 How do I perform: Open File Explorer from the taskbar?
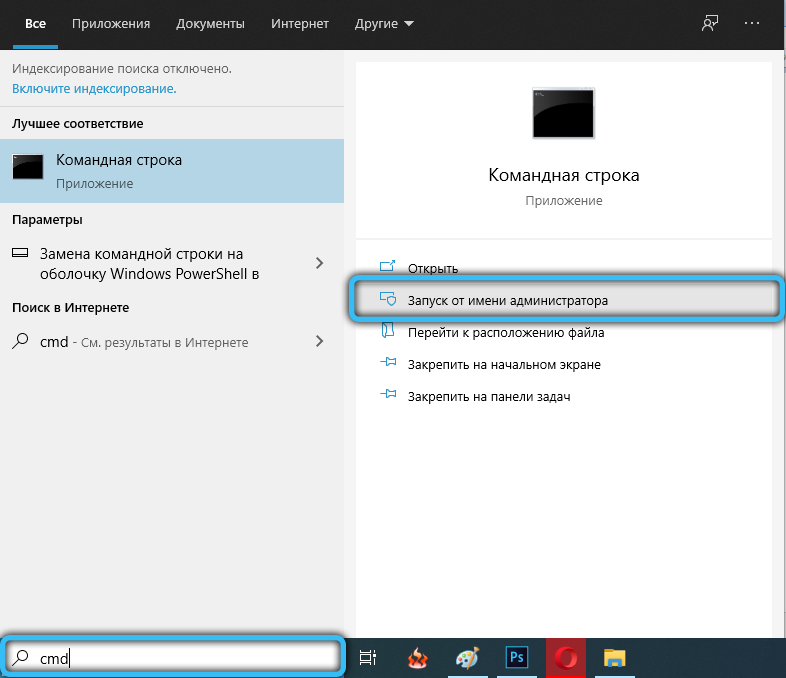(x=615, y=657)
